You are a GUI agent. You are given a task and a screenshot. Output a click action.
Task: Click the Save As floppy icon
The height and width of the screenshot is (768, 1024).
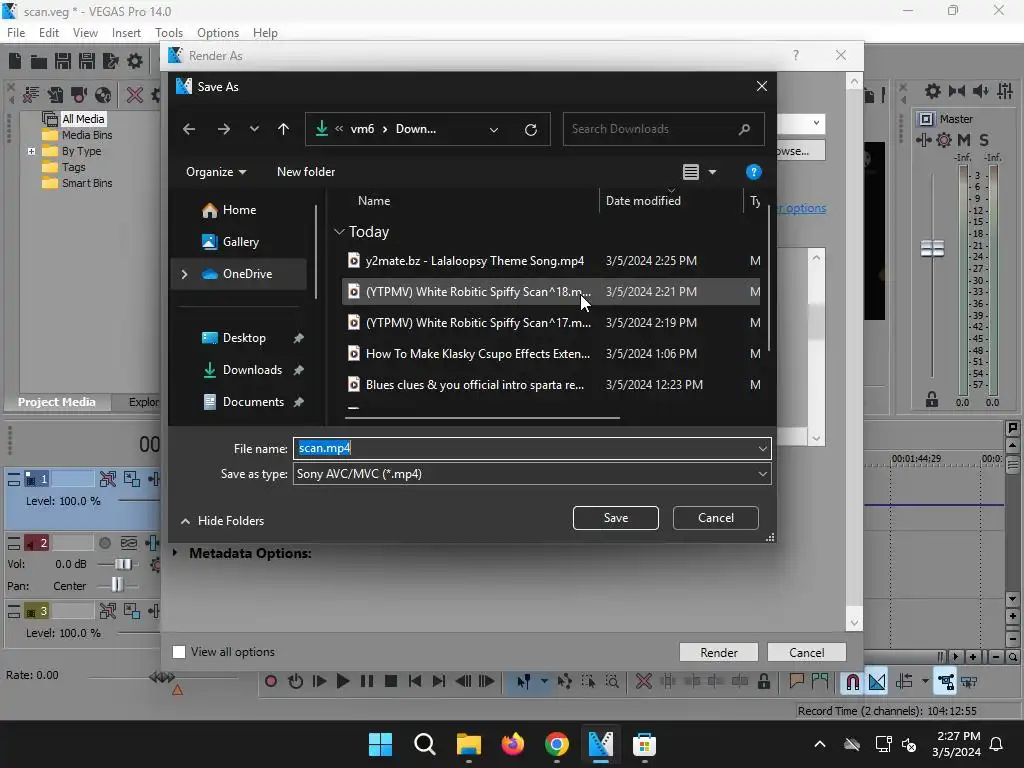[x=87, y=61]
